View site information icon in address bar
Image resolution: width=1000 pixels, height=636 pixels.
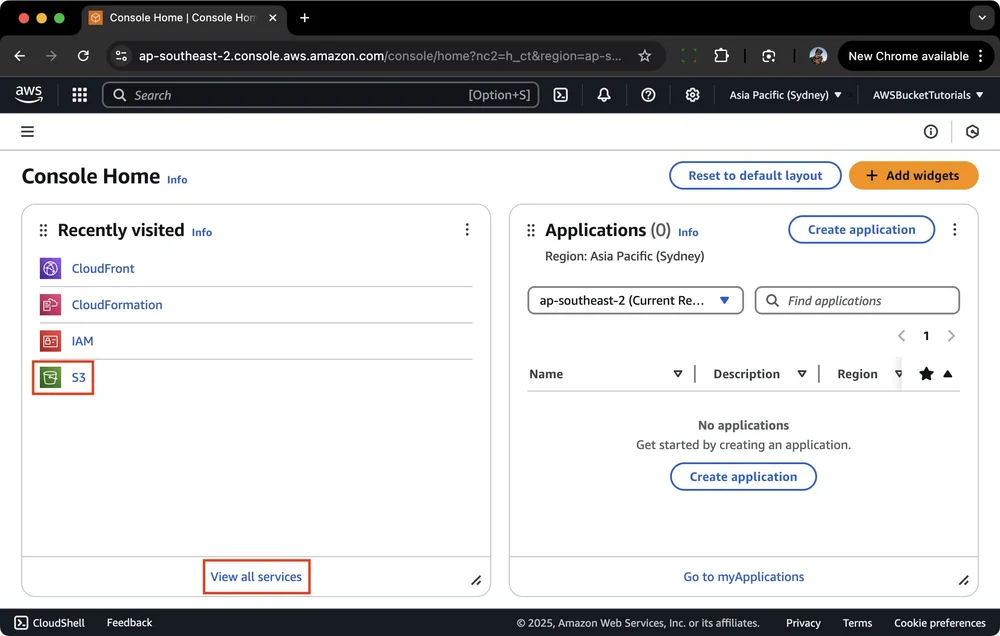click(121, 56)
